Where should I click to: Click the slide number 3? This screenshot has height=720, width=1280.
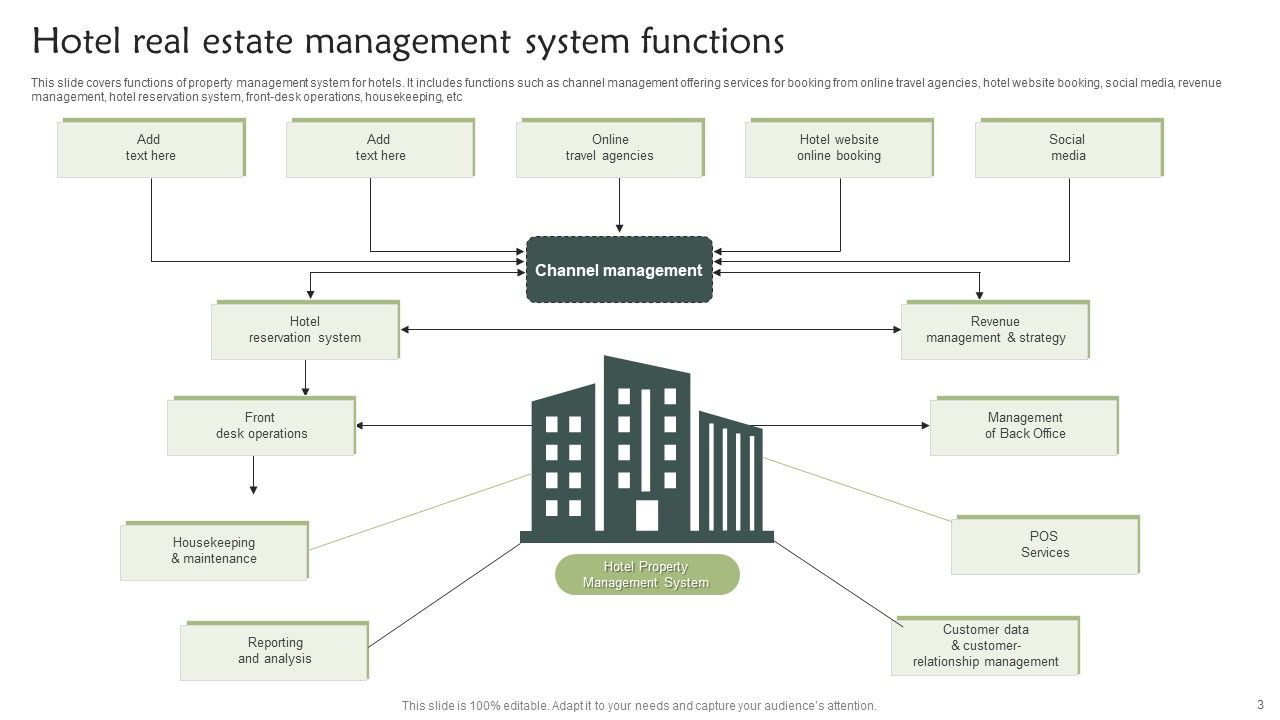point(1260,704)
